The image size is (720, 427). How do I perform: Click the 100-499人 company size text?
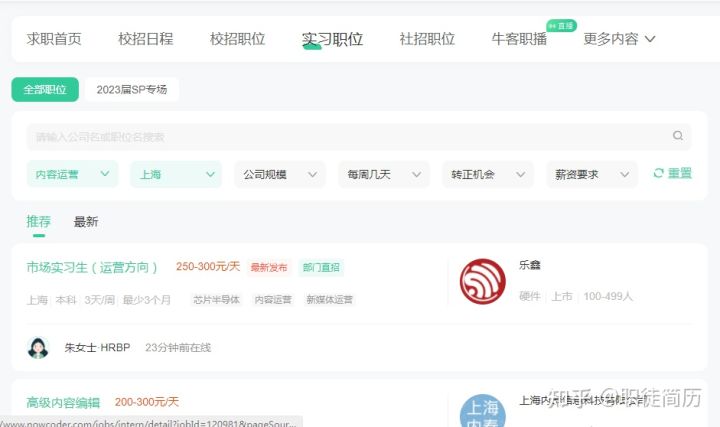pos(608,296)
